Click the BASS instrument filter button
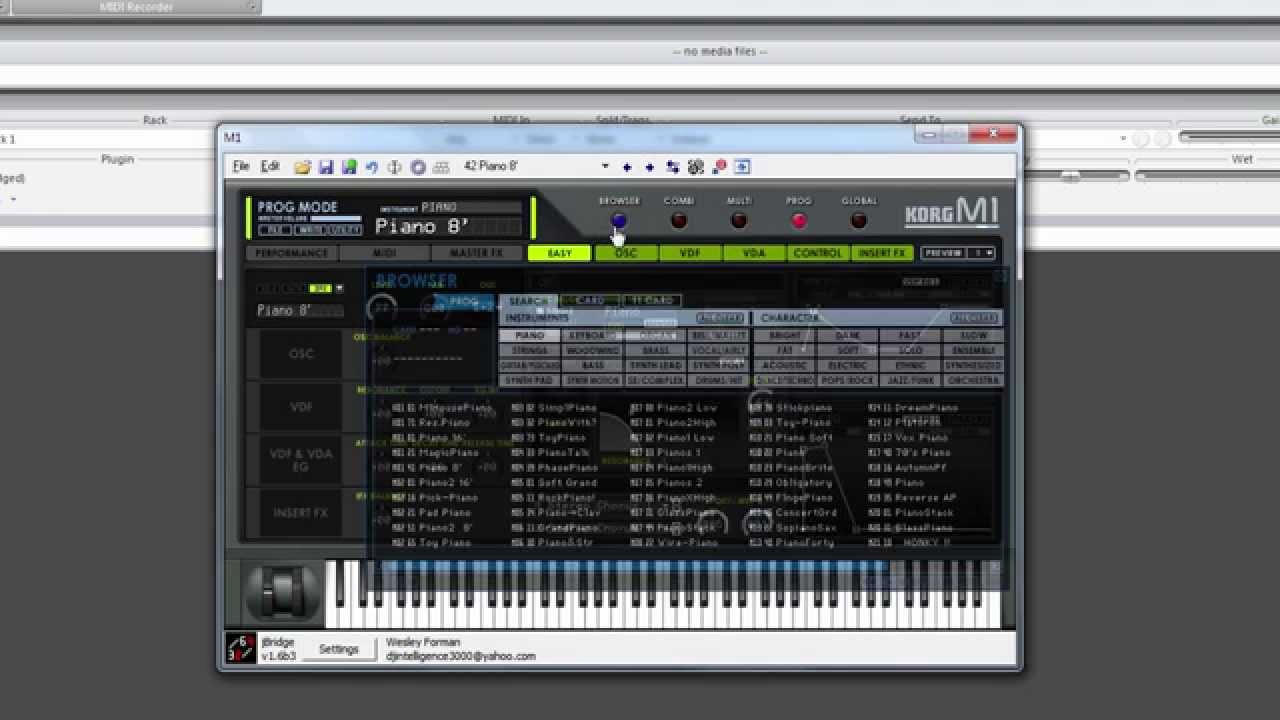The image size is (1280, 720). tap(593, 366)
